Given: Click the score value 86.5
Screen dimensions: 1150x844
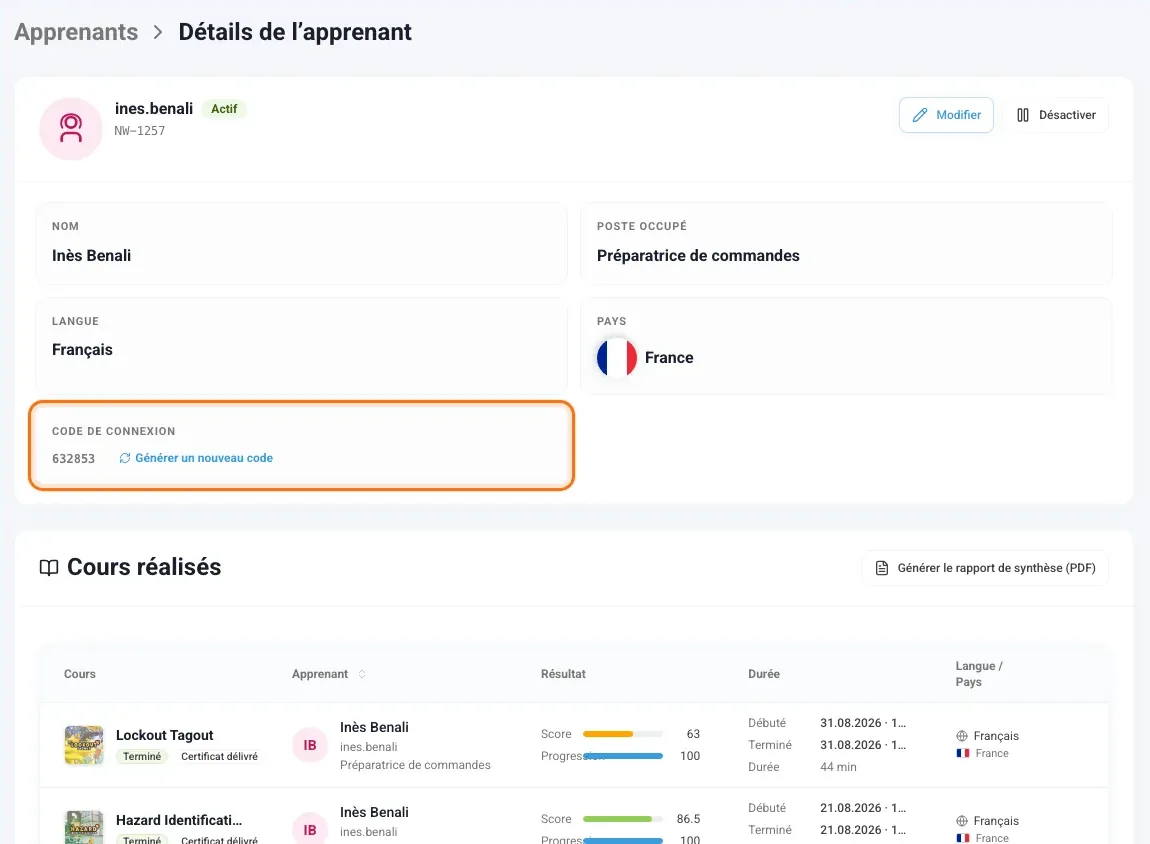Looking at the screenshot, I should click(x=688, y=819).
